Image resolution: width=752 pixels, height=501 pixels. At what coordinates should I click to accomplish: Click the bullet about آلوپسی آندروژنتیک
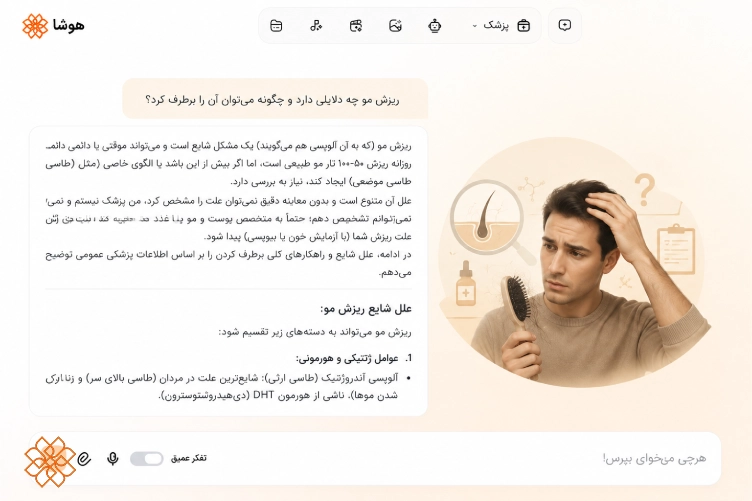pos(228,386)
